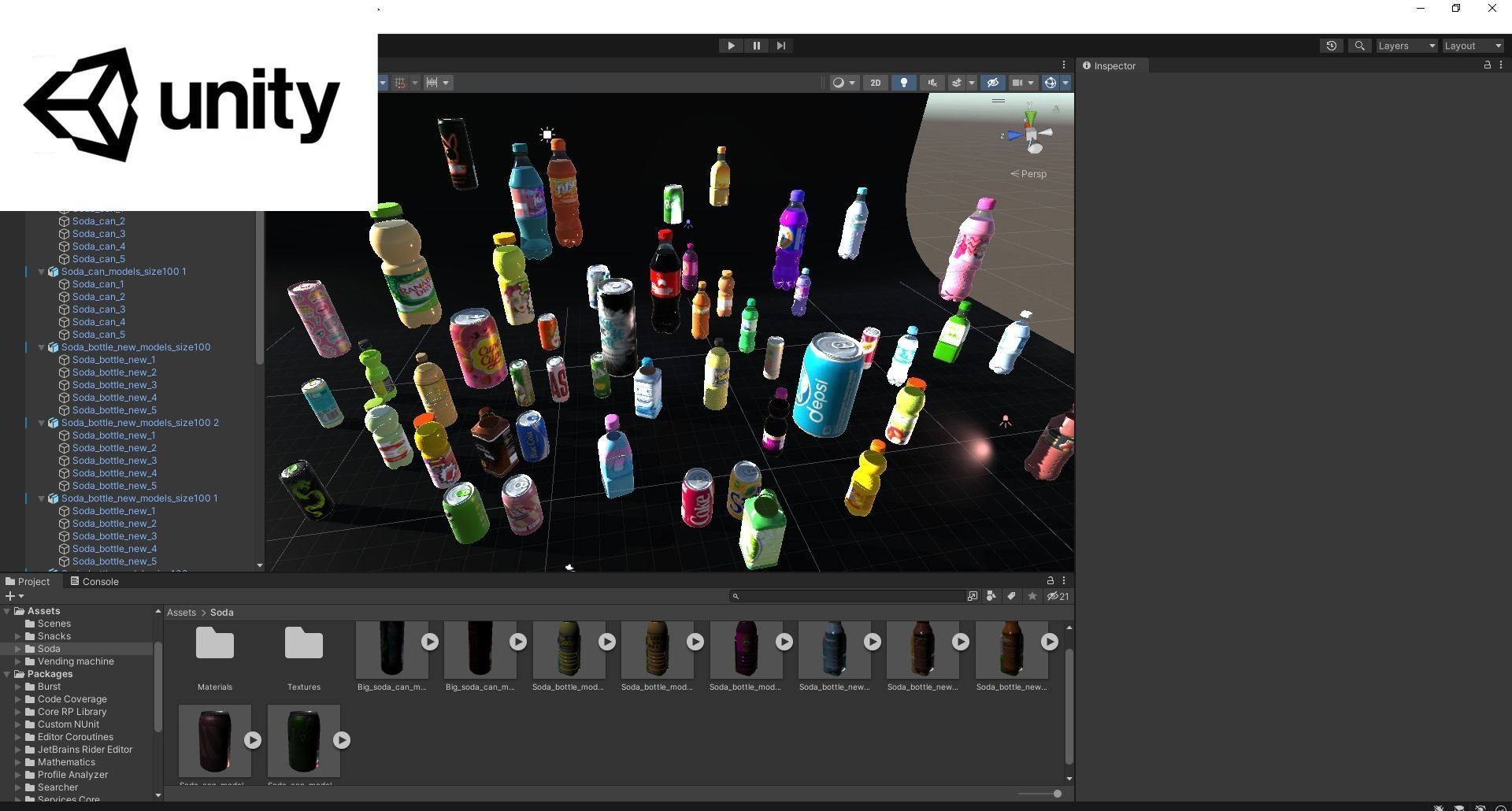Screen dimensions: 1512x811
Task: Toggle the 2D view mode button
Action: pyautogui.click(x=875, y=83)
